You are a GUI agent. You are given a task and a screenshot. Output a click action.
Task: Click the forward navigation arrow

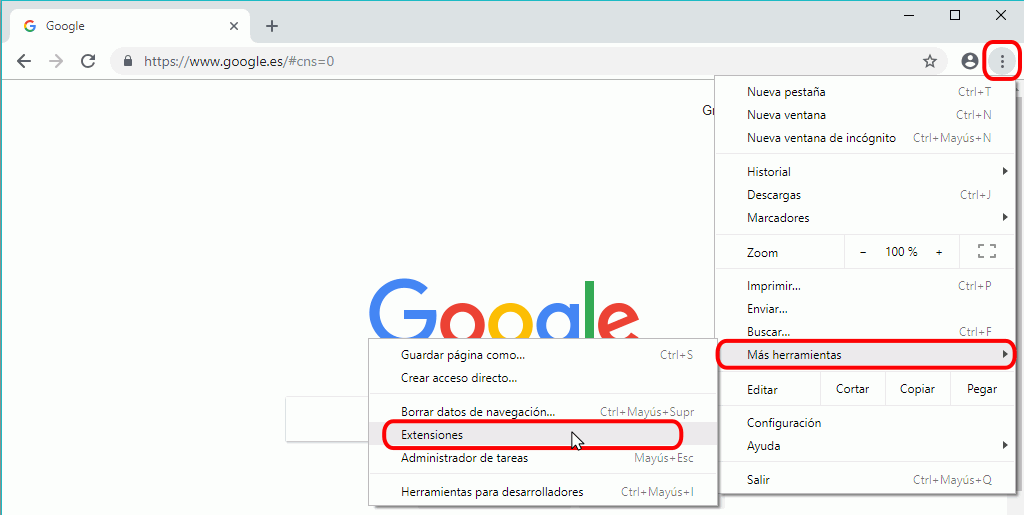tap(56, 61)
